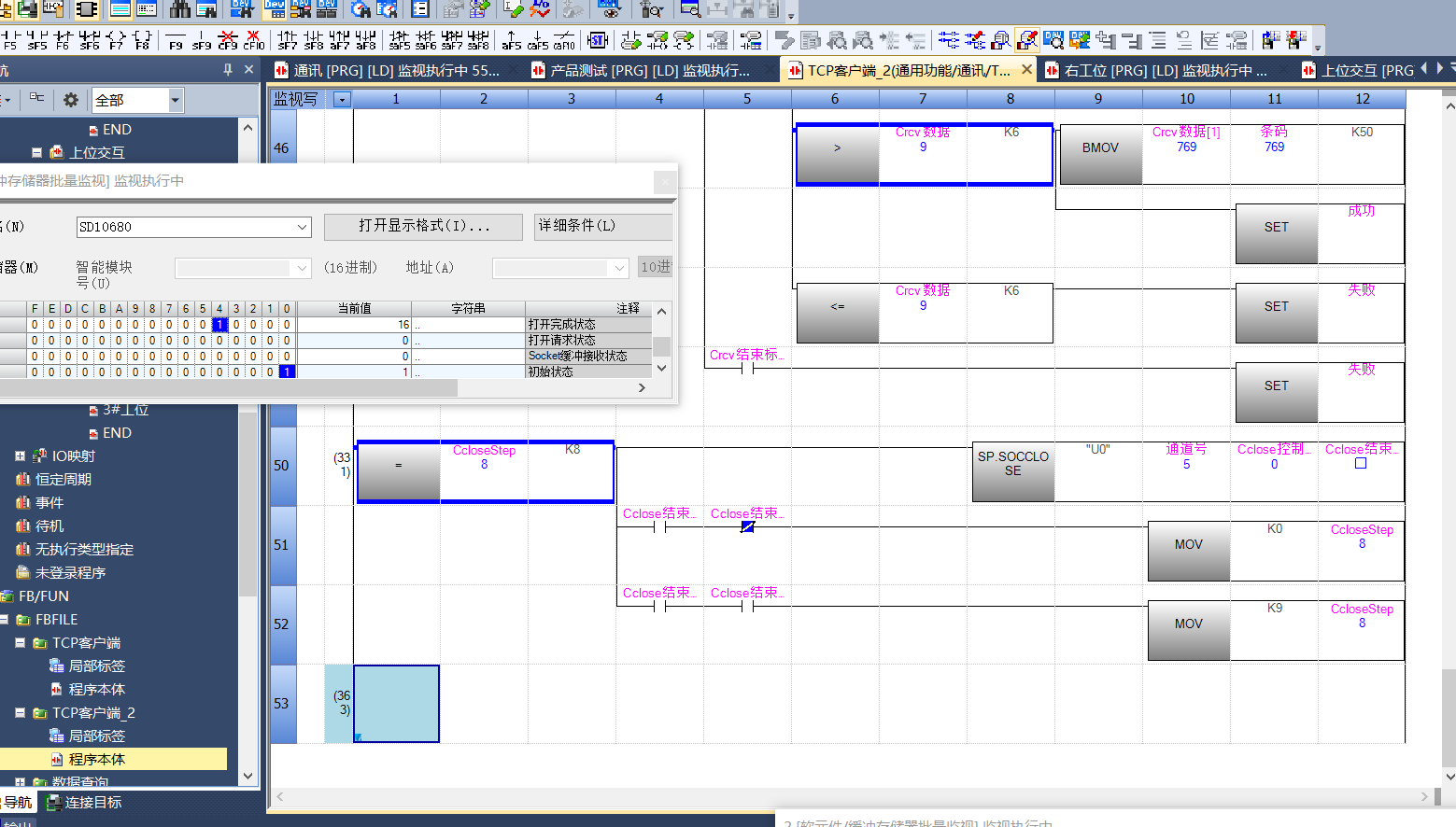Insert coil using the F7 toolbar icon
The height and width of the screenshot is (827, 1456).
click(x=116, y=40)
